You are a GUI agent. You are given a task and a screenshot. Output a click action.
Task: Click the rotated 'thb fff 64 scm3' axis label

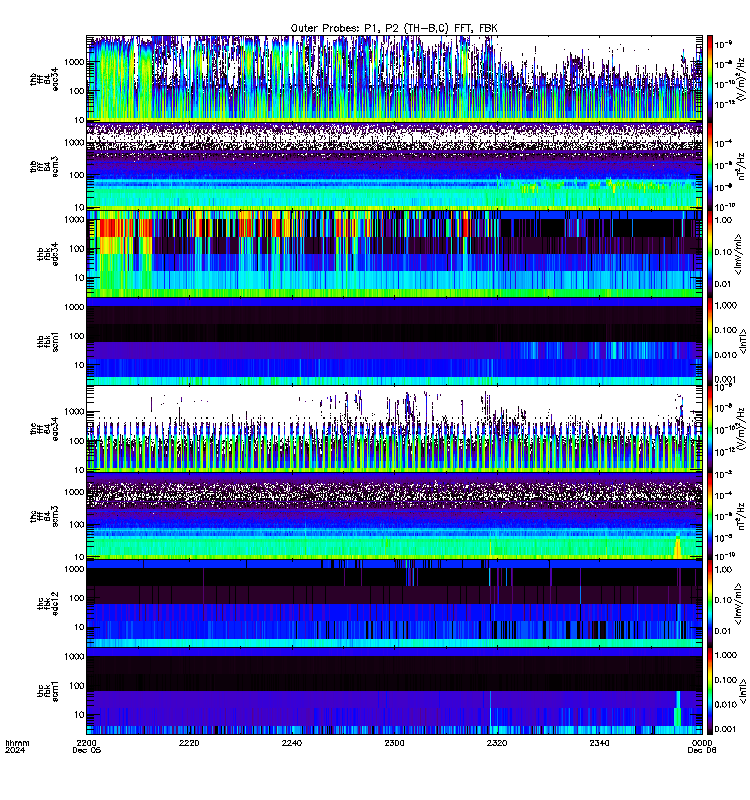(x=44, y=167)
